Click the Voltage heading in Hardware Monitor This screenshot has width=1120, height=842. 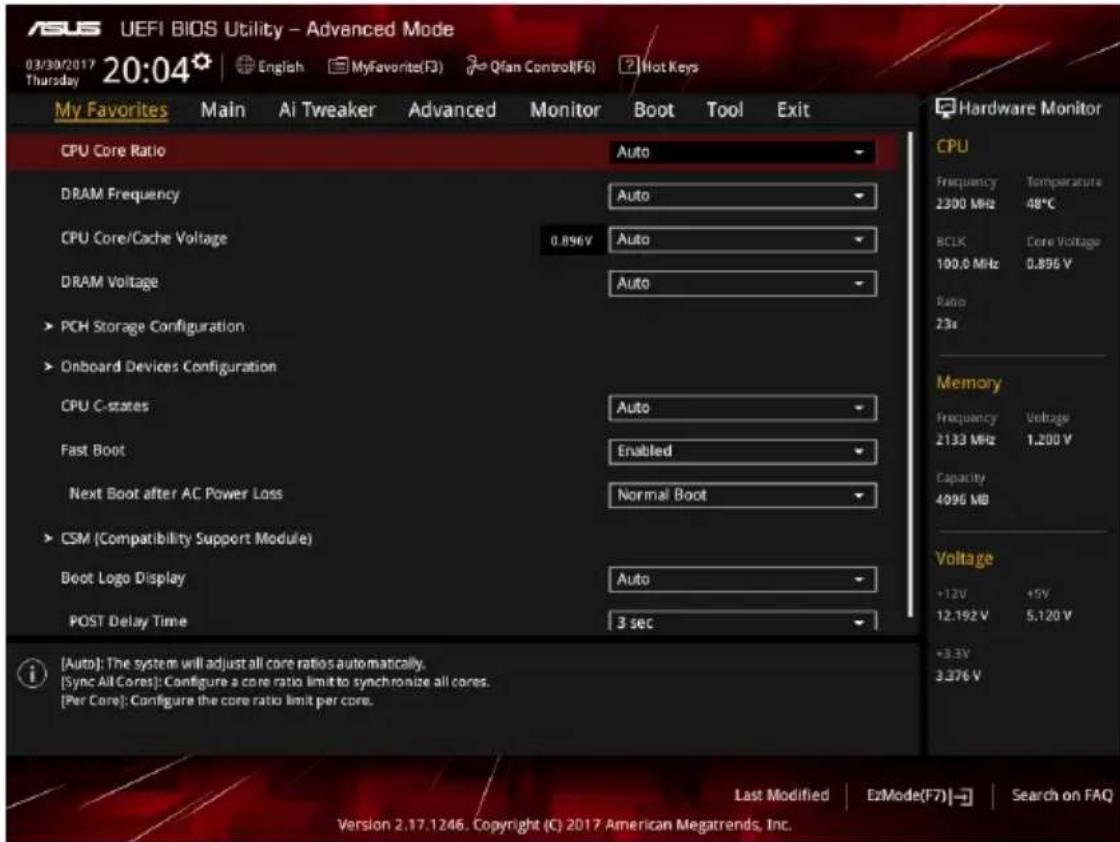(x=964, y=558)
